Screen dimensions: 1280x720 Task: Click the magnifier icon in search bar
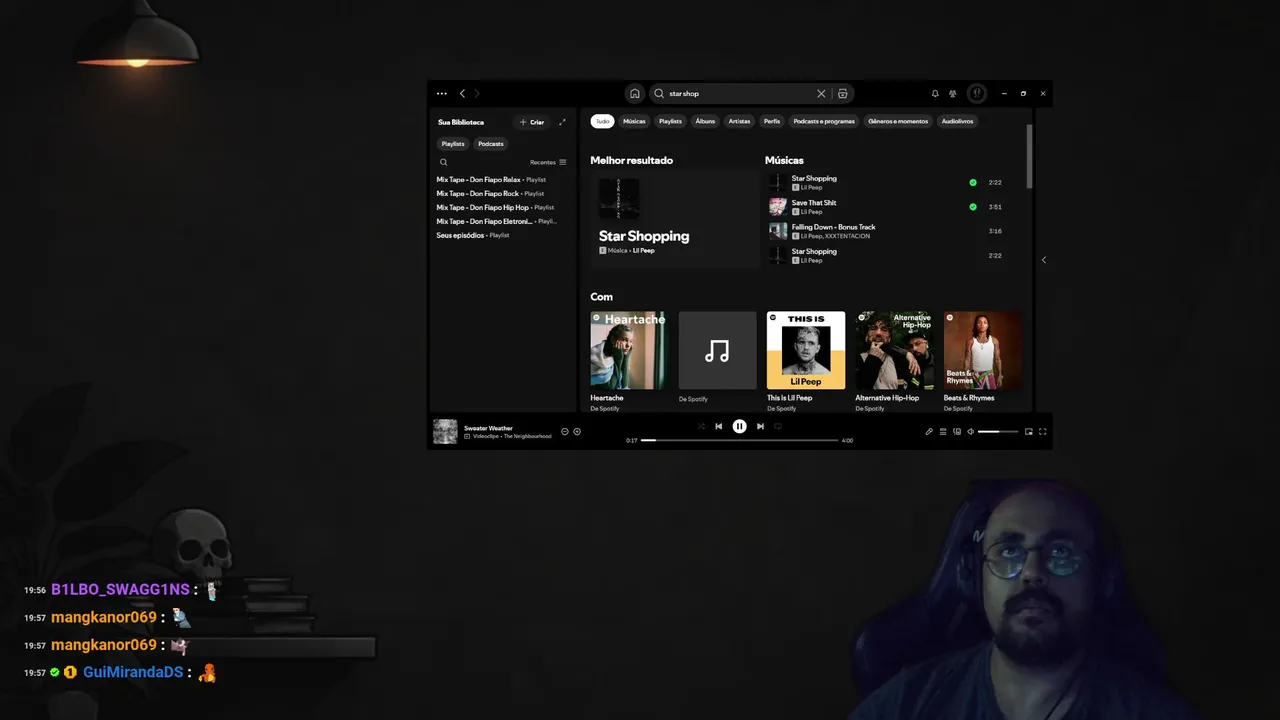pos(659,93)
